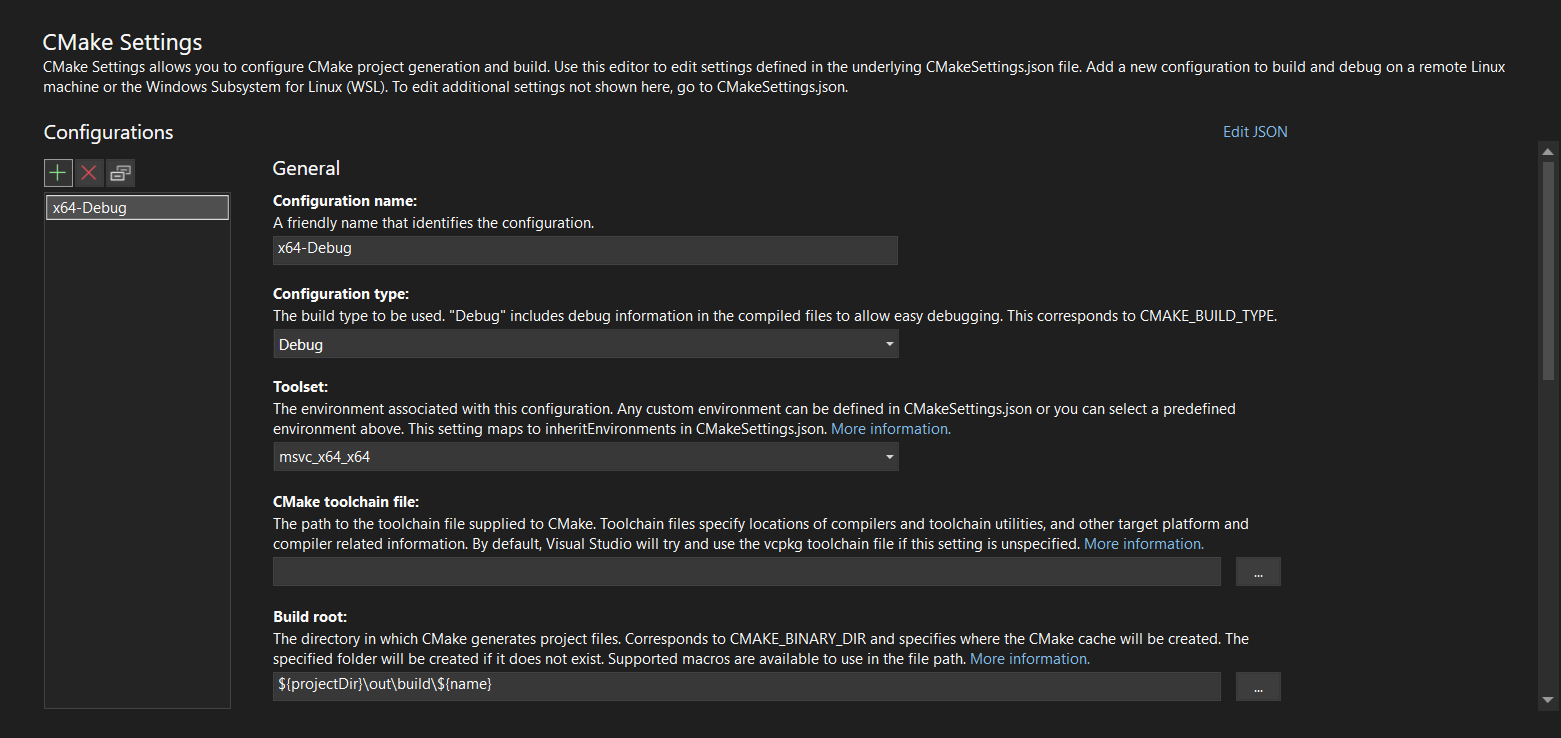Select x64-Debug in configurations list
Image resolution: width=1561 pixels, height=738 pixels.
coord(138,208)
